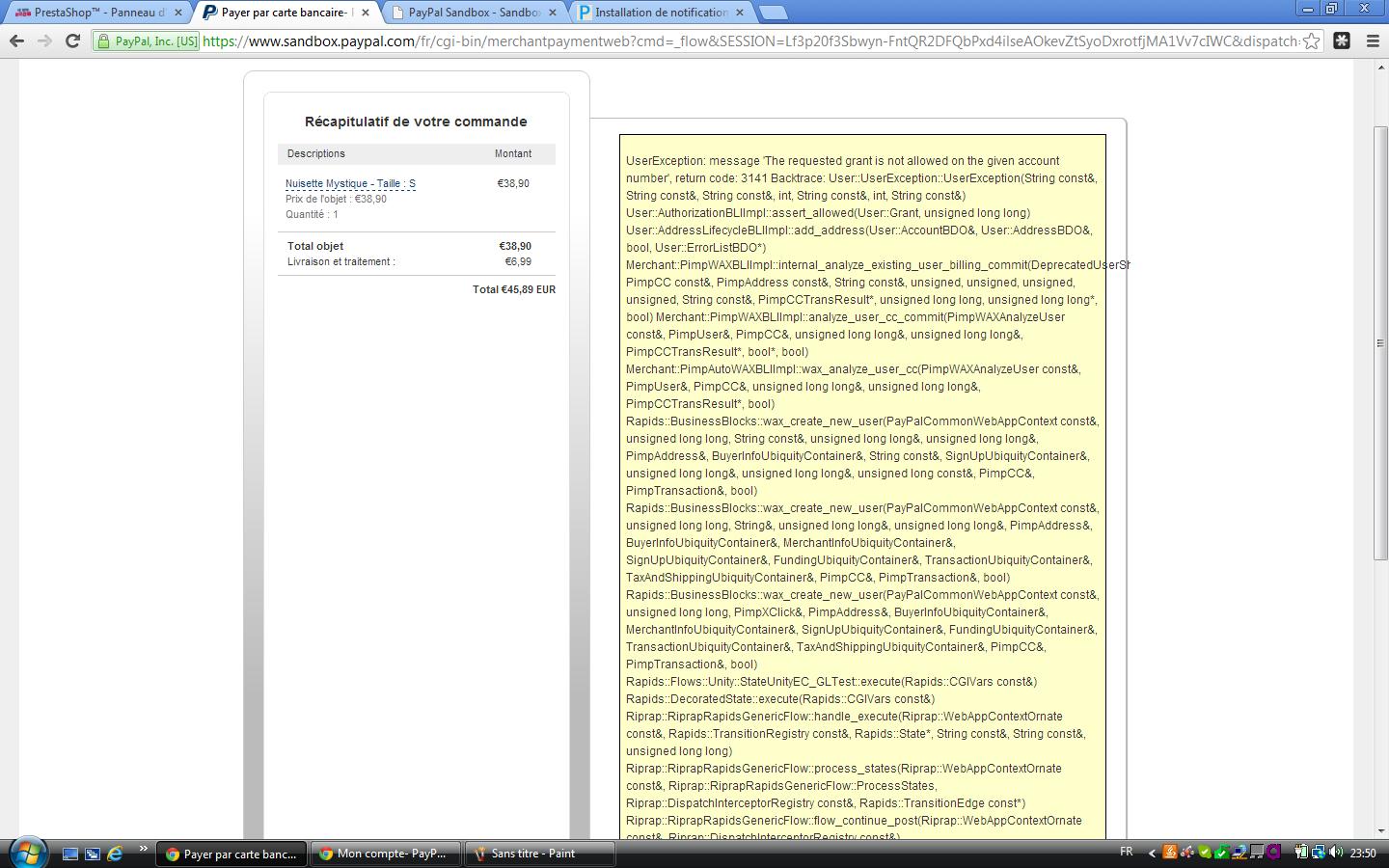Open Sans titre - Paint from taskbar

[538, 854]
